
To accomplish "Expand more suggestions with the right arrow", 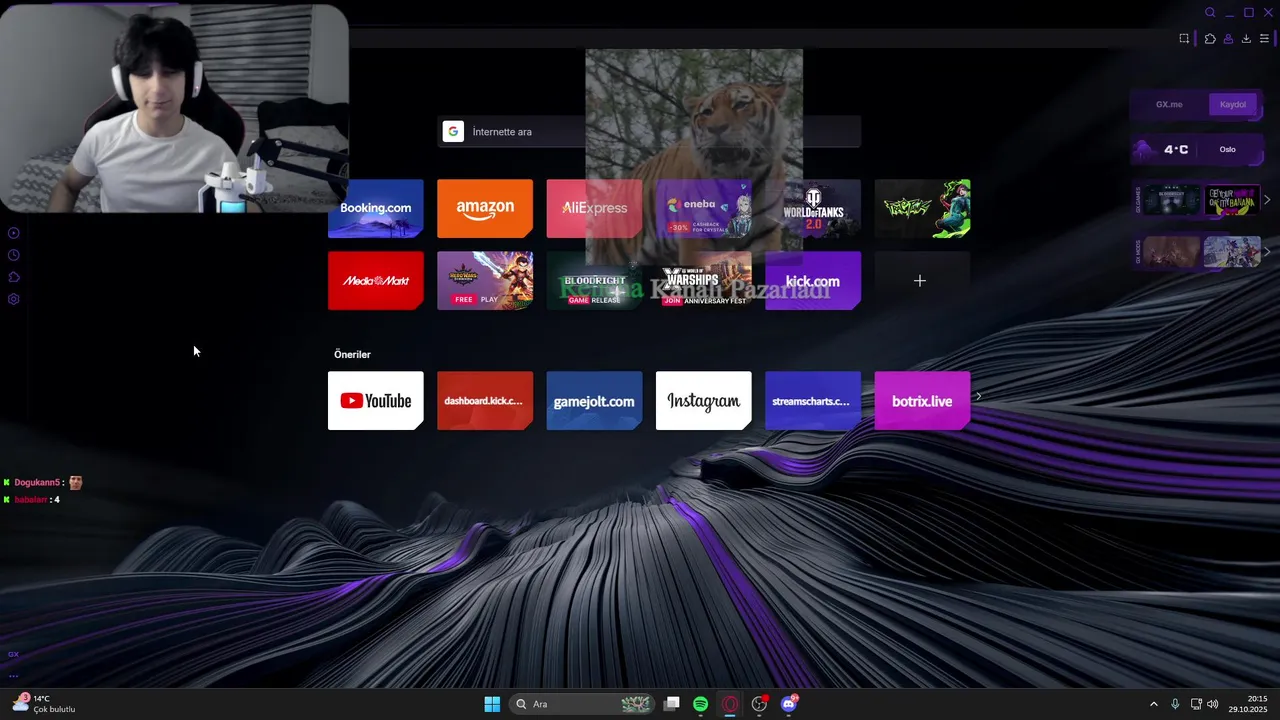I will coord(979,397).
